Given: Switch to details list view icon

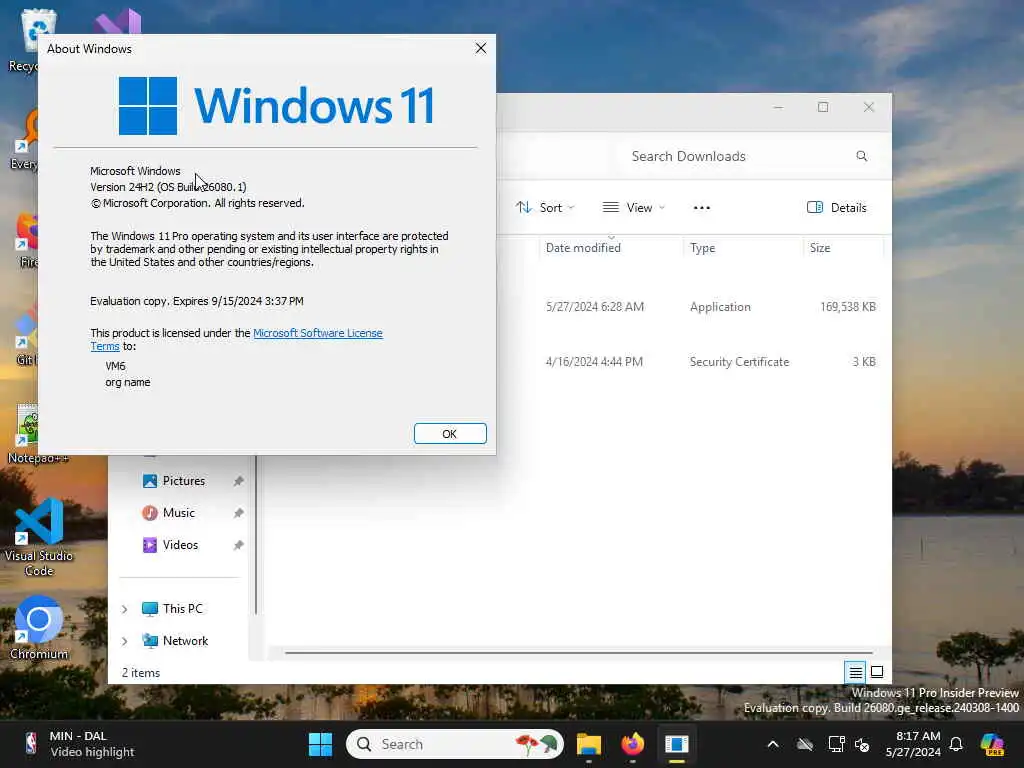Looking at the screenshot, I should coord(856,672).
